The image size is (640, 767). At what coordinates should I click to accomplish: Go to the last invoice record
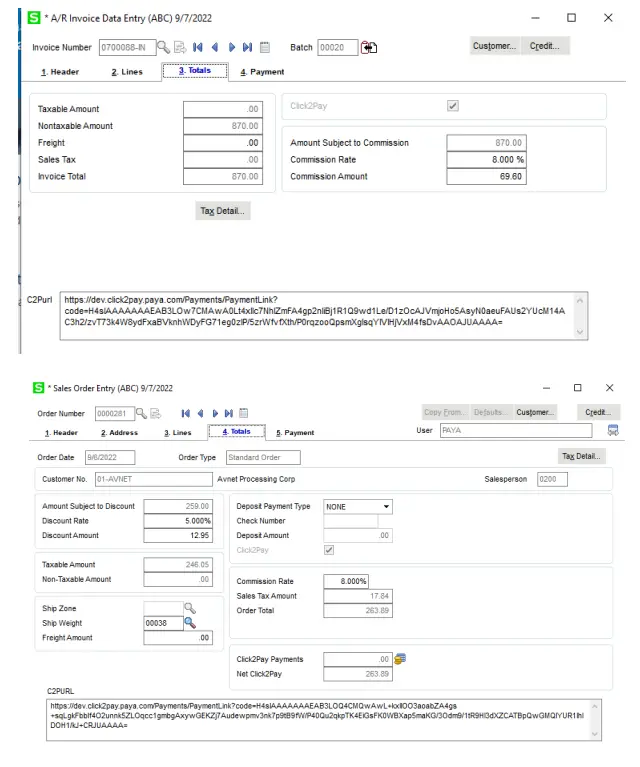(248, 47)
